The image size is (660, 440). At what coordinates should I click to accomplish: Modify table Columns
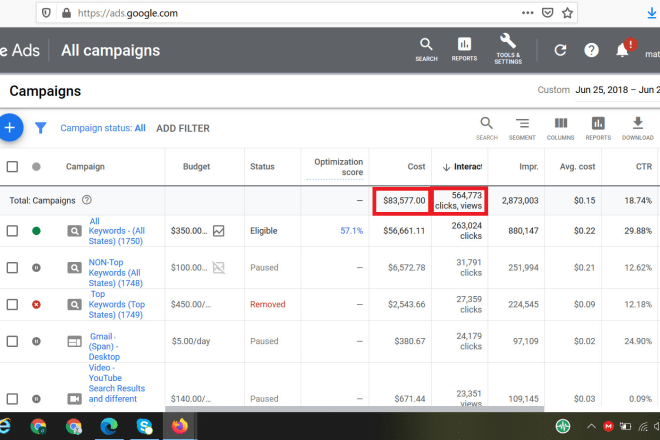(x=560, y=128)
